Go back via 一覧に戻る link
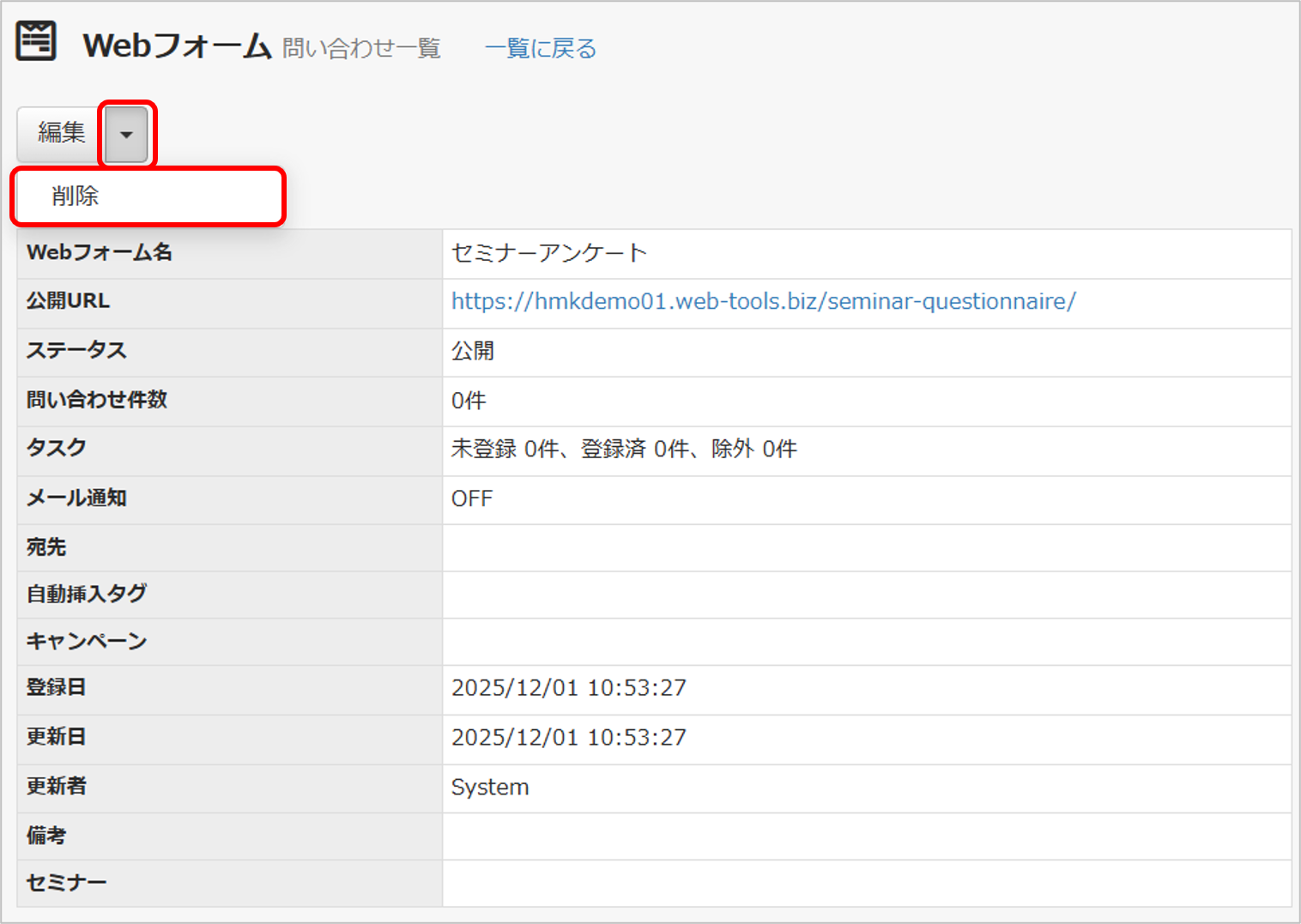The height and width of the screenshot is (924, 1301). 541,48
